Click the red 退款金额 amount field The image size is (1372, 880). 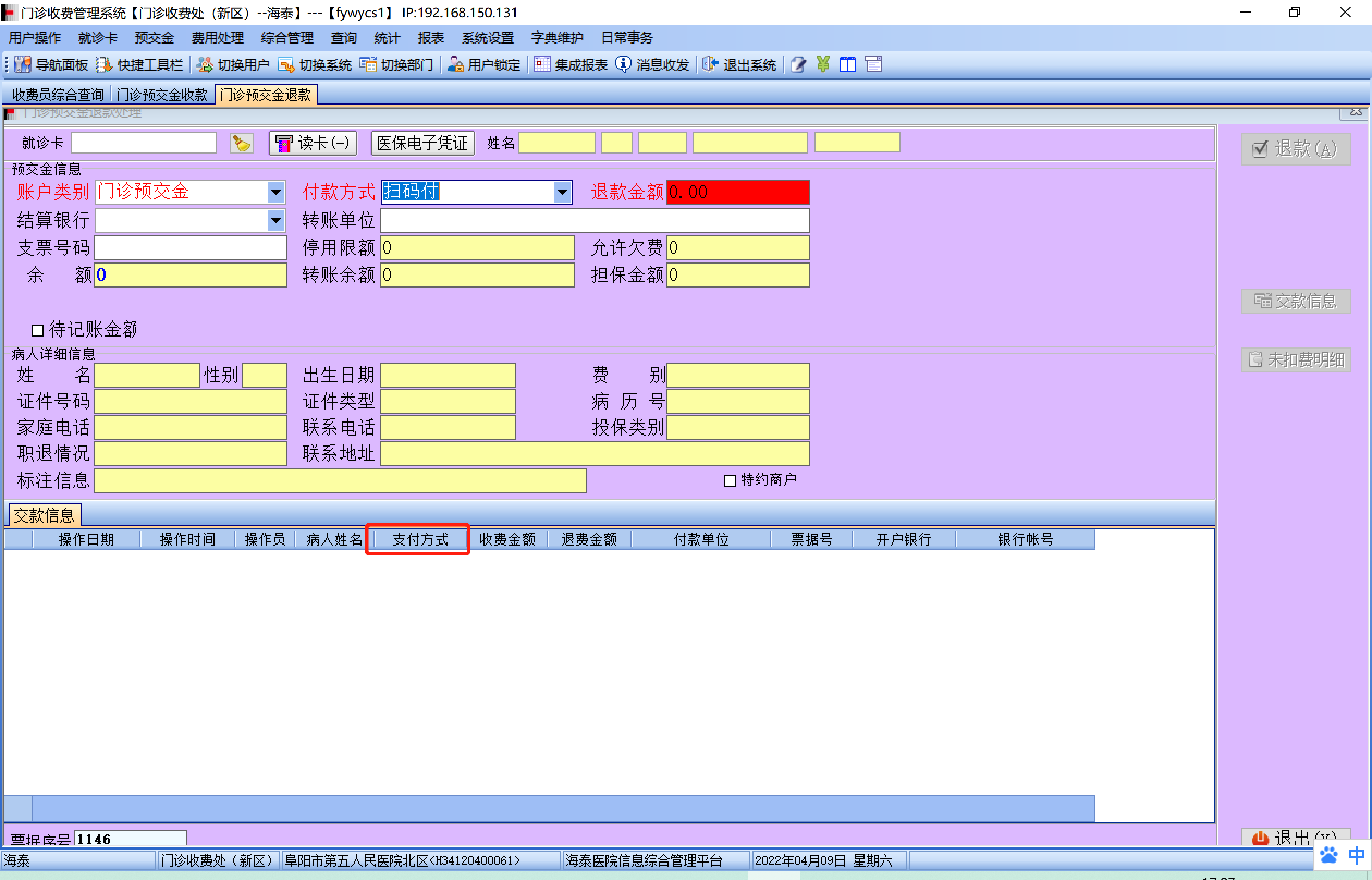click(737, 192)
